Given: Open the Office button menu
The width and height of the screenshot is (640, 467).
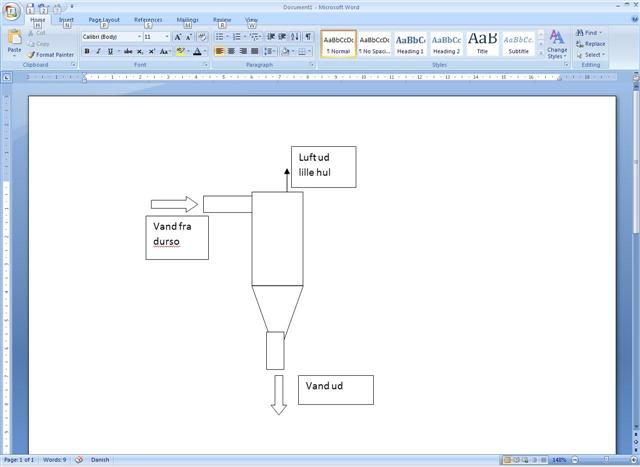Looking at the screenshot, I should pyautogui.click(x=11, y=11).
